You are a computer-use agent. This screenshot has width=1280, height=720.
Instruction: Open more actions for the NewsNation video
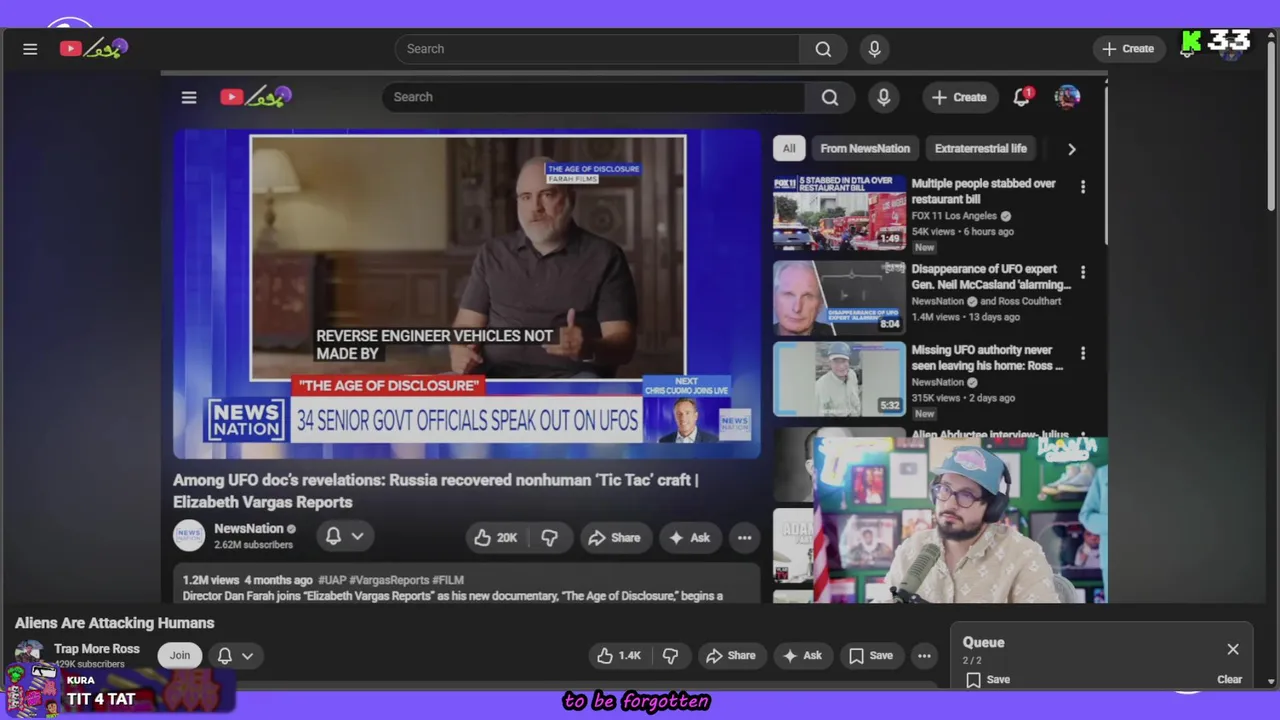744,538
